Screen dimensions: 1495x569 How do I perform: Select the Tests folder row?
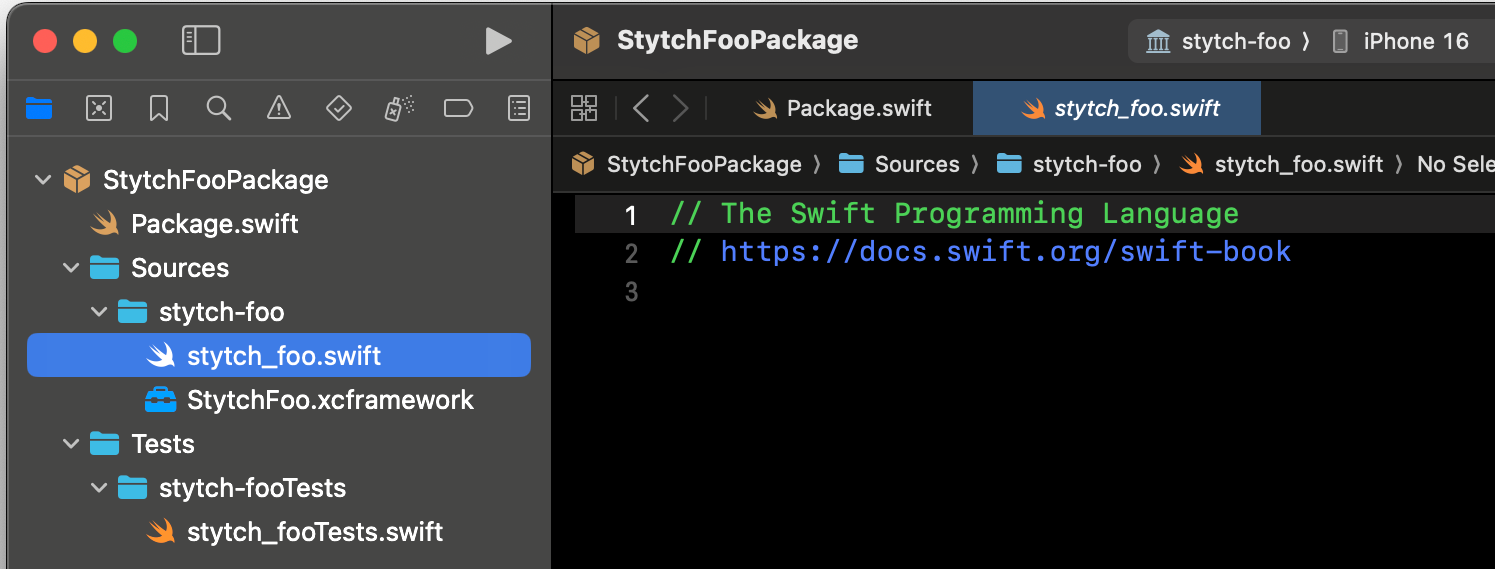click(279, 444)
